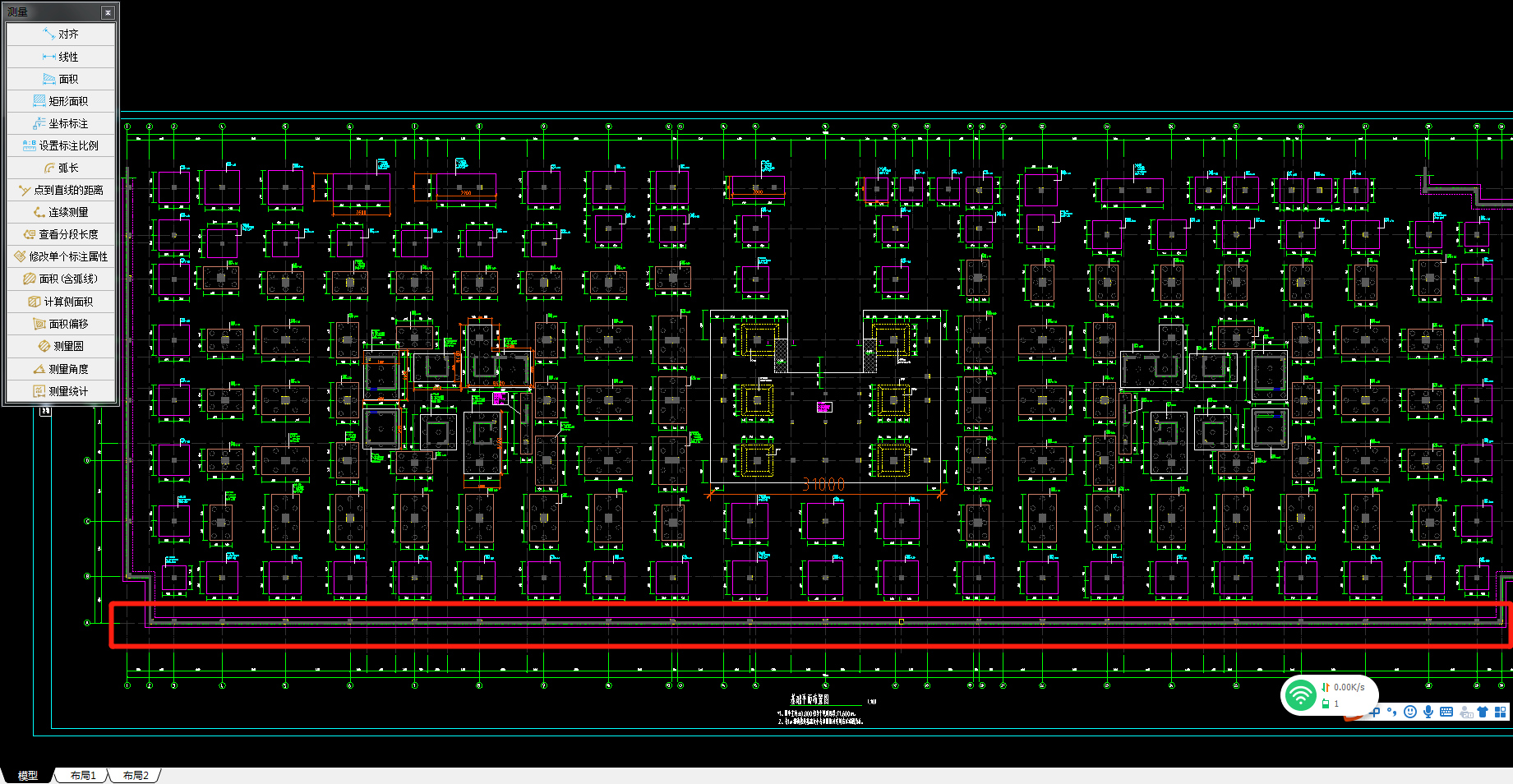Activate the 测量圆 circle measurement tool
Image resolution: width=1513 pixels, height=784 pixels.
click(61, 346)
